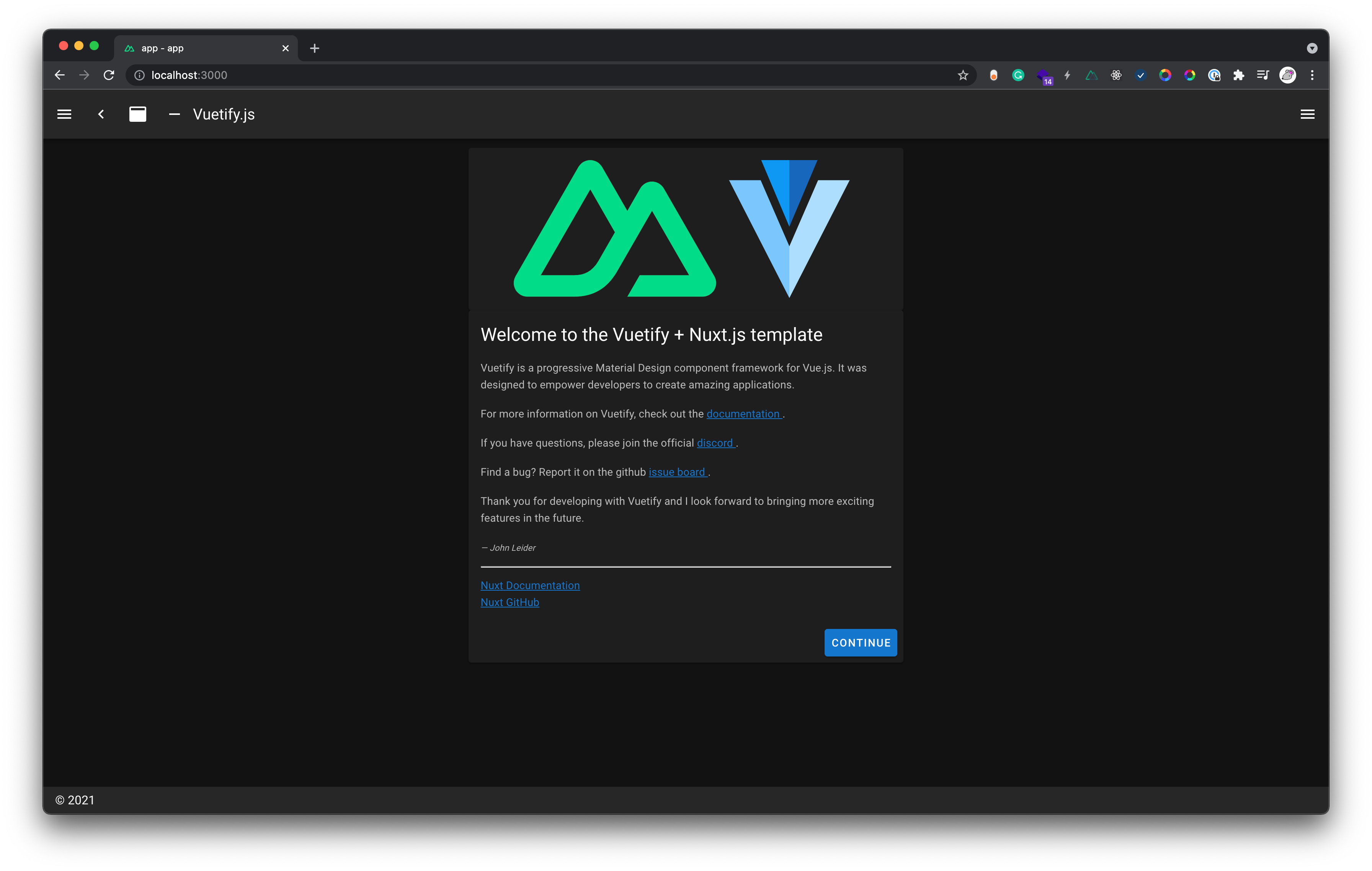This screenshot has height=871, width=1372.
Task: Expand the tab search dropdown arrow
Action: coord(1312,48)
